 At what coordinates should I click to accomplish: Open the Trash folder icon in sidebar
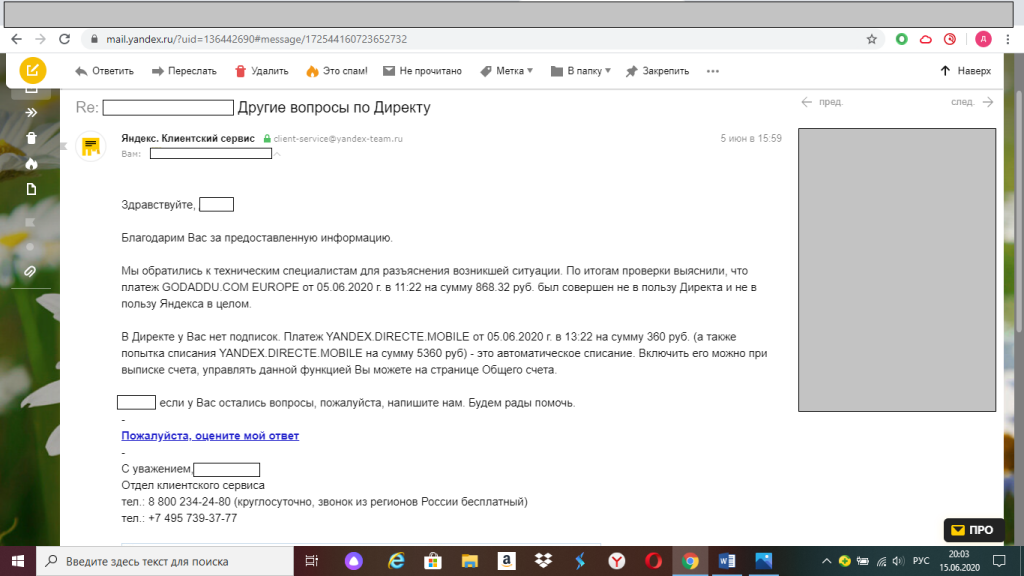click(x=31, y=138)
